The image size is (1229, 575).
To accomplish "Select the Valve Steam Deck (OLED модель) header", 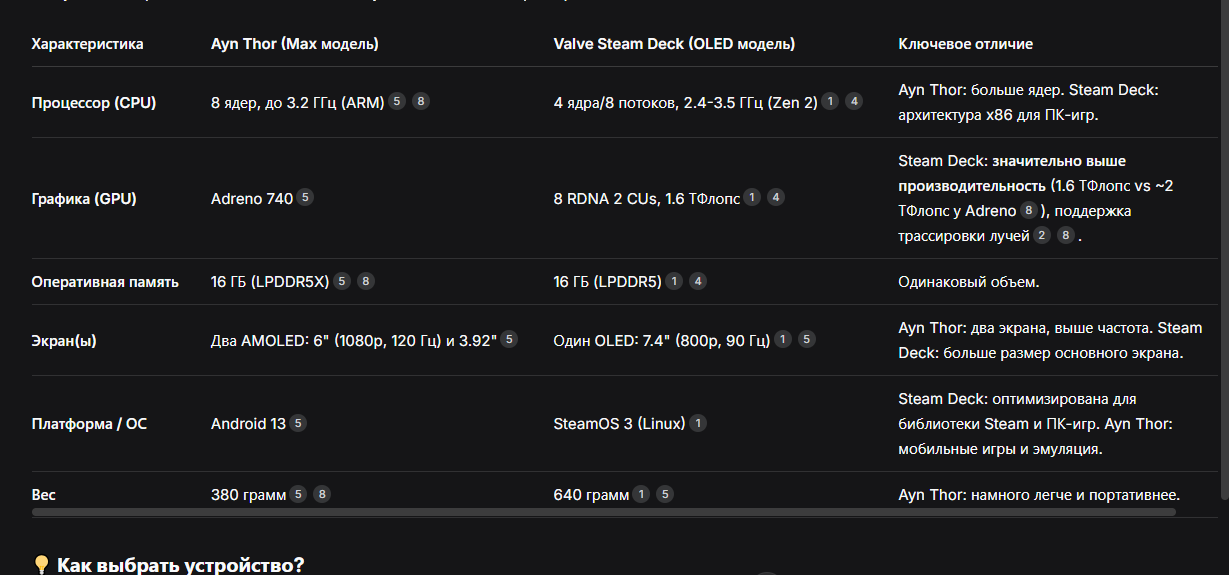I will point(675,44).
